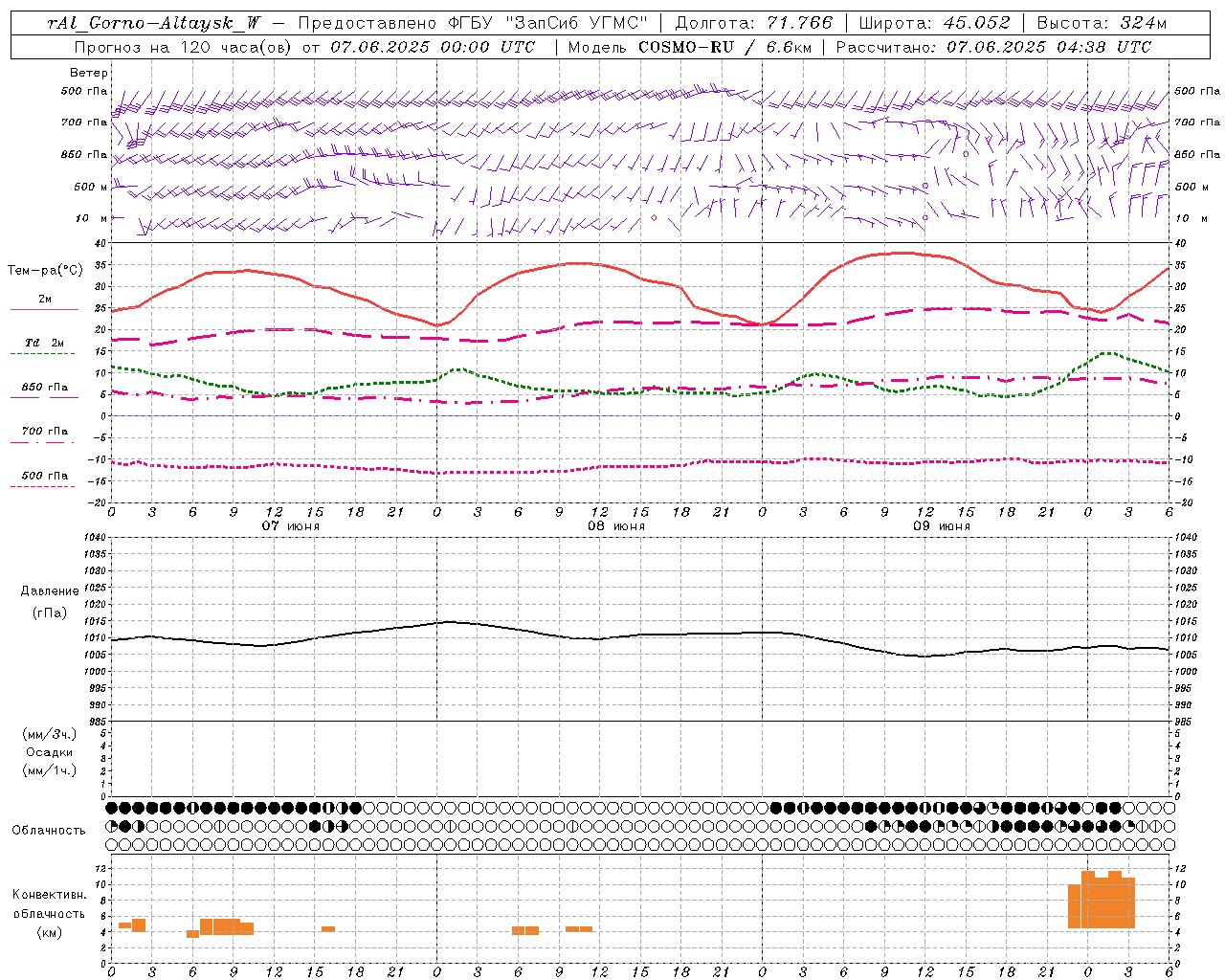The height and width of the screenshot is (980, 1225).
Task: Click the Высота: 324м value
Action: pyautogui.click(x=1102, y=23)
